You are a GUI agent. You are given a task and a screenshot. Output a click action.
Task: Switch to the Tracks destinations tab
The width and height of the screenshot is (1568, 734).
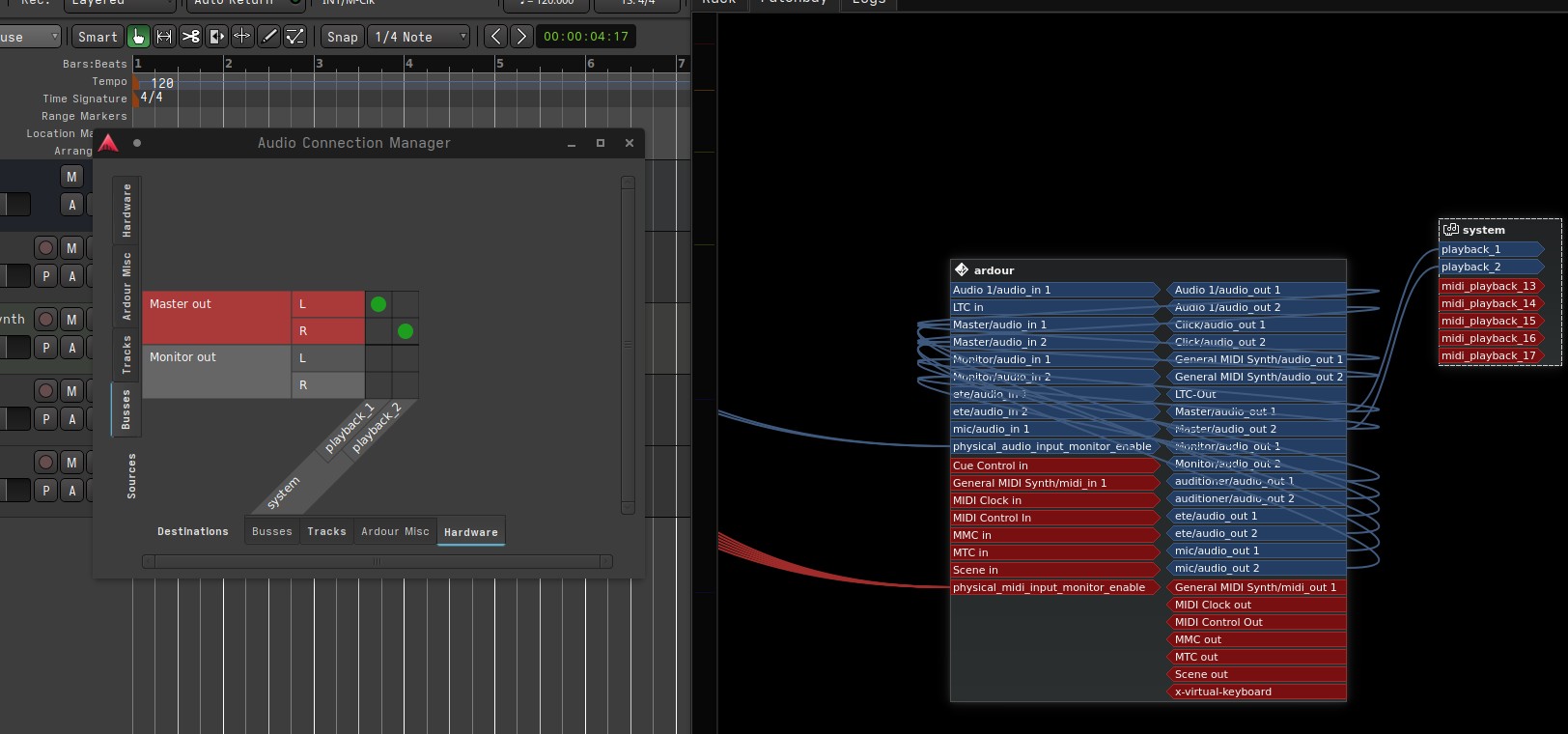[x=326, y=532]
